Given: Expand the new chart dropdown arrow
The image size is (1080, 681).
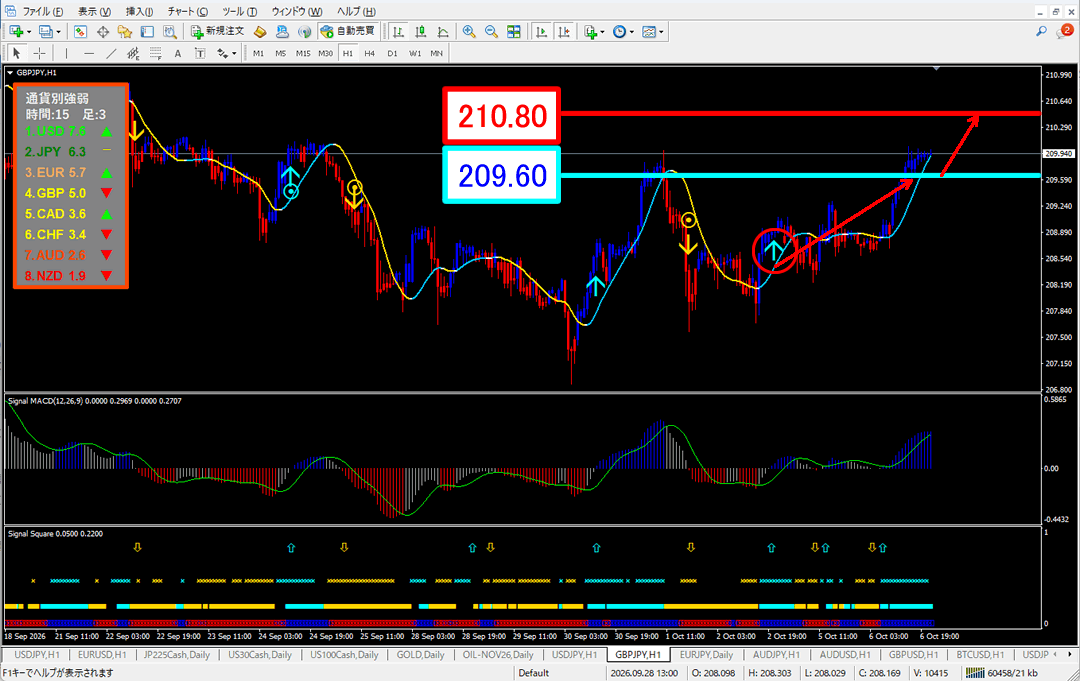Looking at the screenshot, I should click(29, 32).
